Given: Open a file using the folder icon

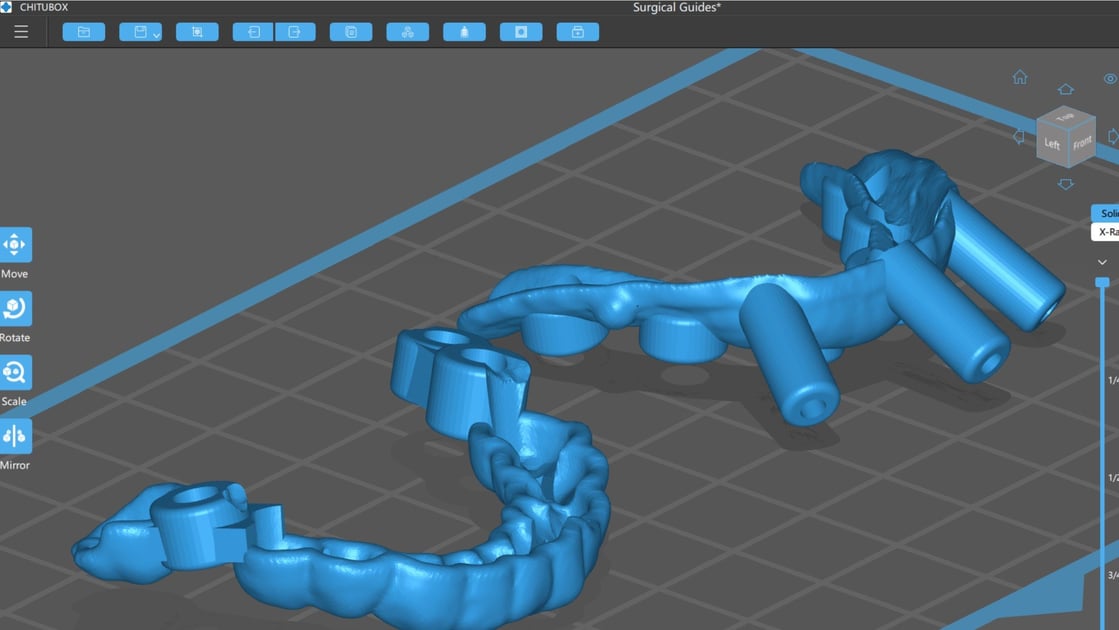Looking at the screenshot, I should click(x=84, y=31).
